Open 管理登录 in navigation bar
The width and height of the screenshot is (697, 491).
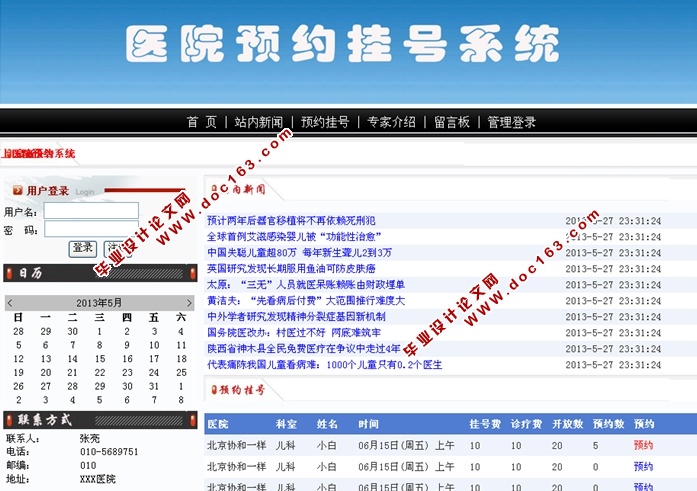(x=512, y=122)
